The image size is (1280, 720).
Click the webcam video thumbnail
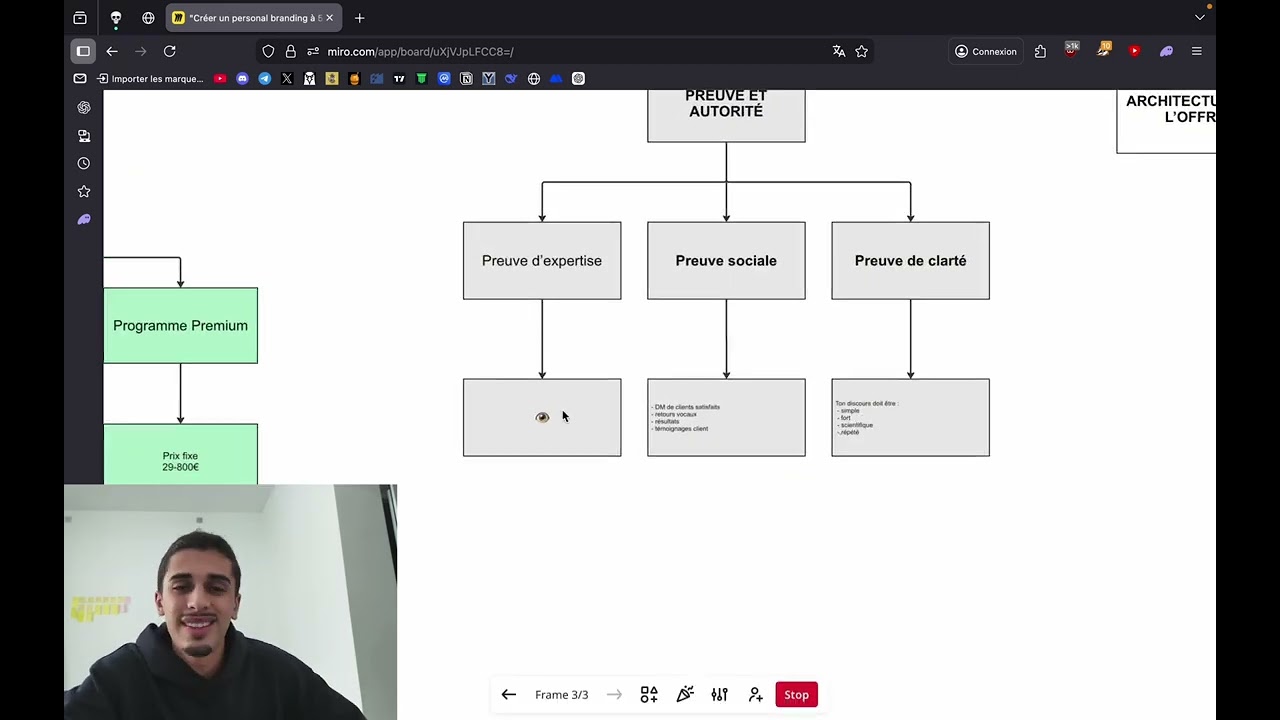coord(230,602)
